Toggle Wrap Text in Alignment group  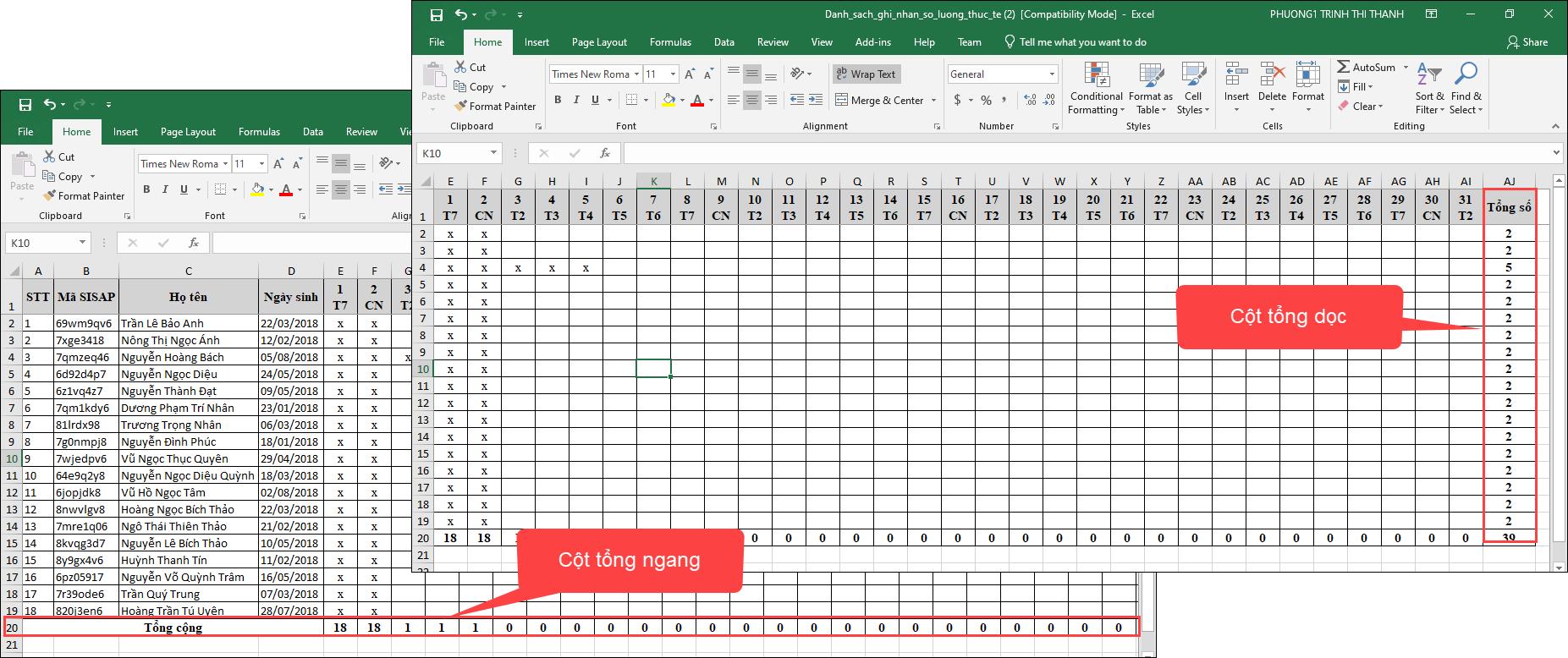[866, 74]
